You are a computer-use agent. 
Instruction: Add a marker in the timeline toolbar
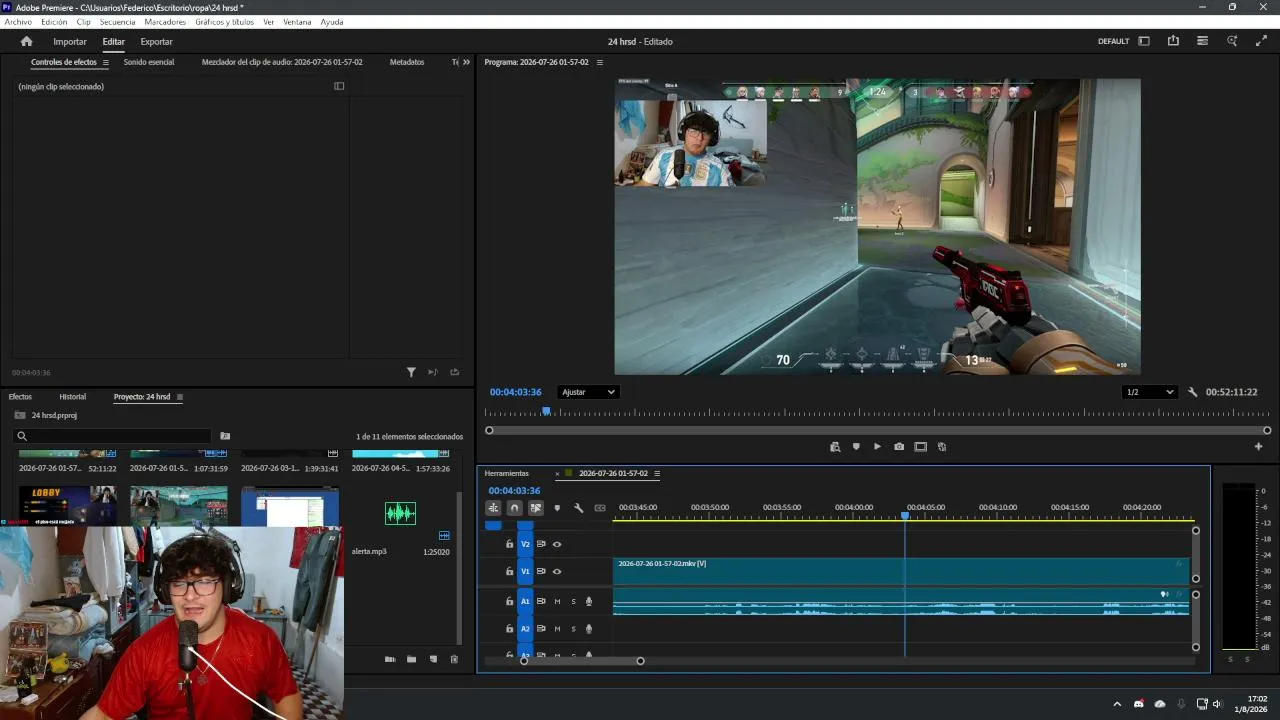(x=557, y=508)
